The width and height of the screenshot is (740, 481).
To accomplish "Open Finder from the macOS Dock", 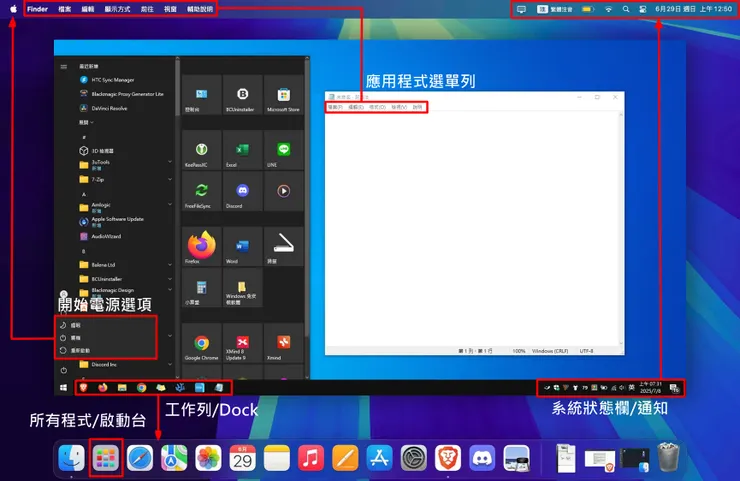I will click(71, 458).
